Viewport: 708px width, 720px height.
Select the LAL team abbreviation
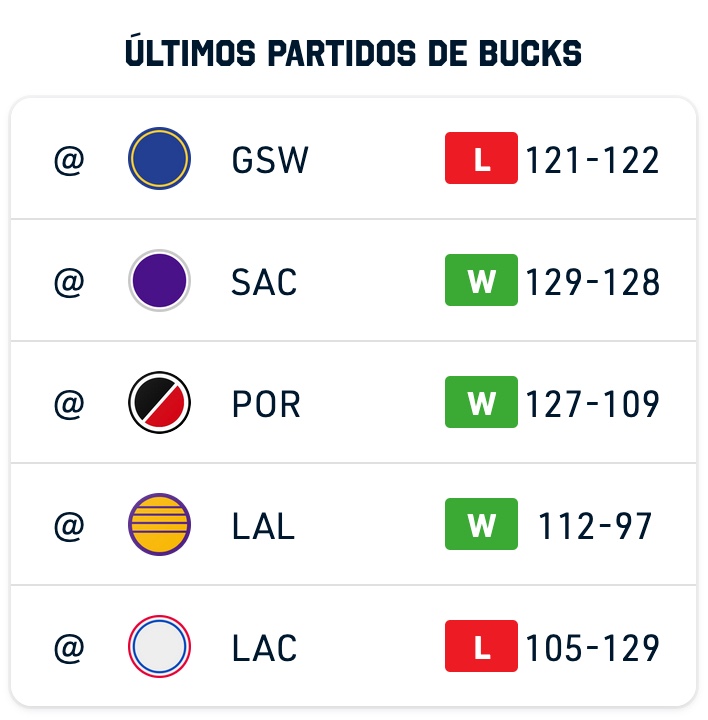[x=263, y=526]
